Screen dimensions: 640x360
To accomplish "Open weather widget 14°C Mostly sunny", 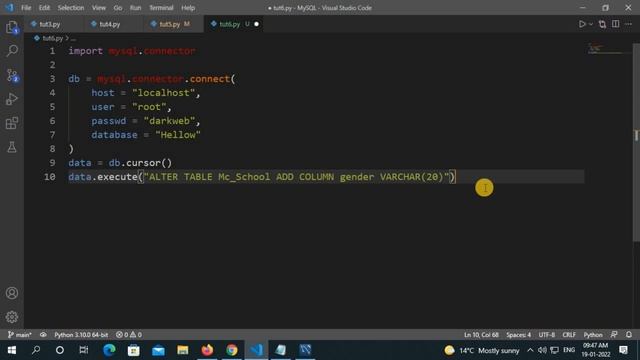I will coord(482,350).
